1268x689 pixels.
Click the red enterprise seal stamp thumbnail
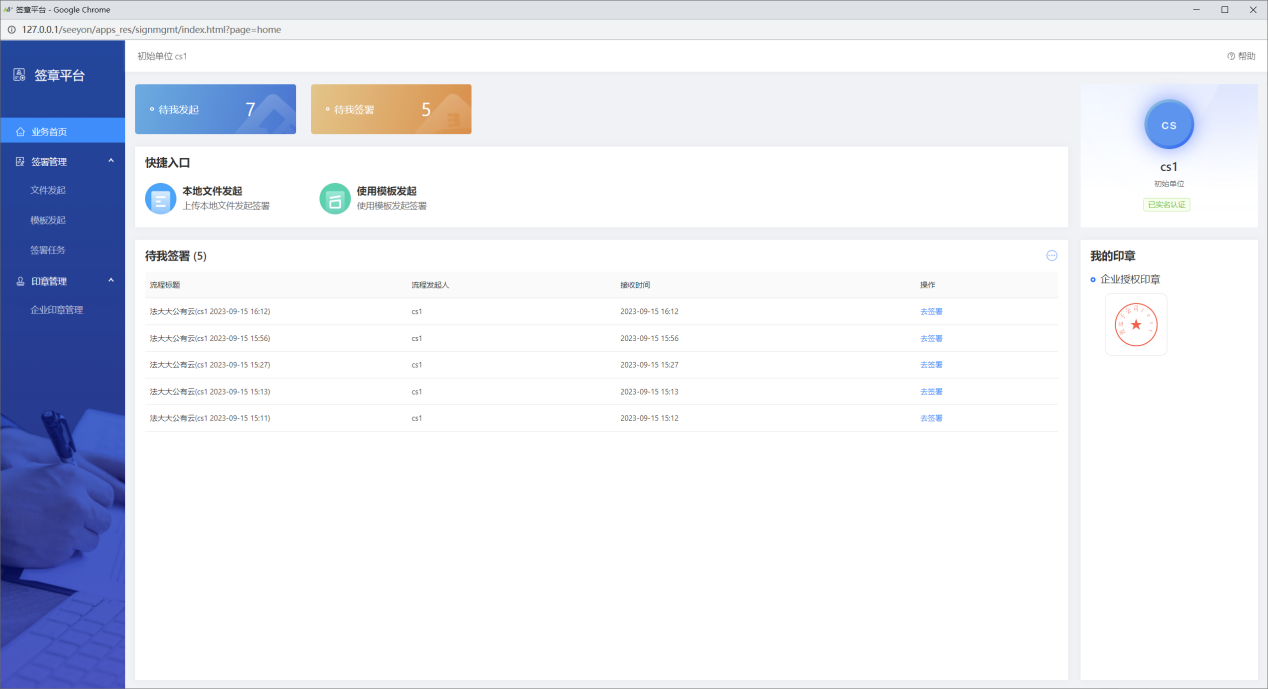(x=1135, y=324)
